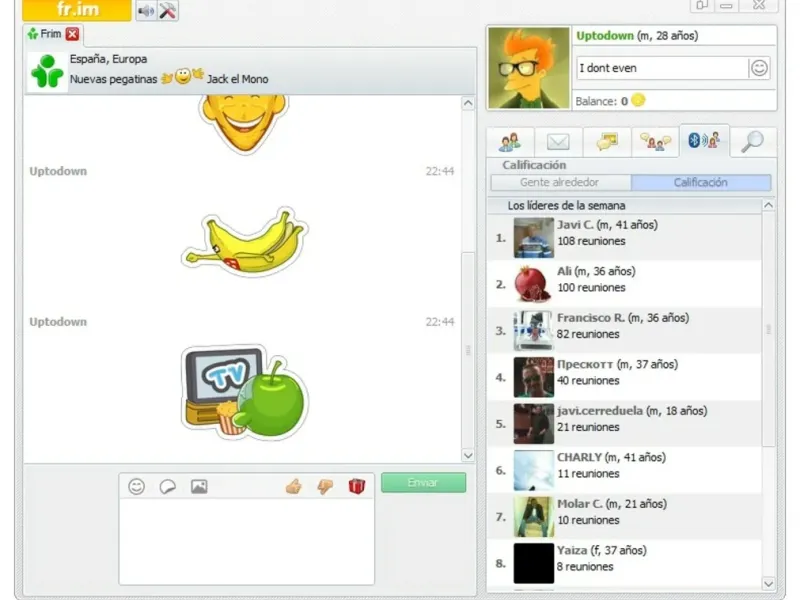
Task: Click Molar C. avatar photo
Action: [x=534, y=517]
